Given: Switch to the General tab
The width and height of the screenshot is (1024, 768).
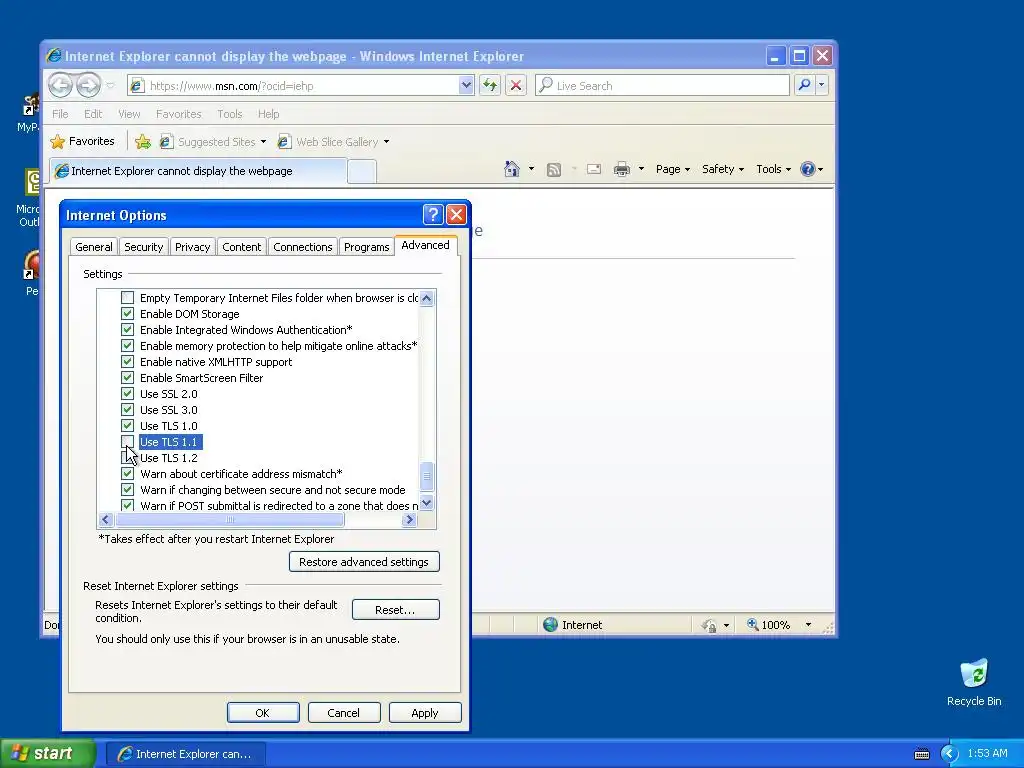Looking at the screenshot, I should (93, 247).
